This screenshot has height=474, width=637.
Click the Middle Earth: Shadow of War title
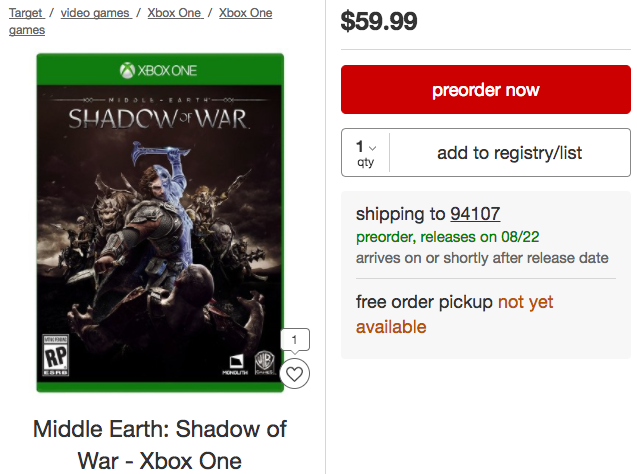tap(160, 444)
